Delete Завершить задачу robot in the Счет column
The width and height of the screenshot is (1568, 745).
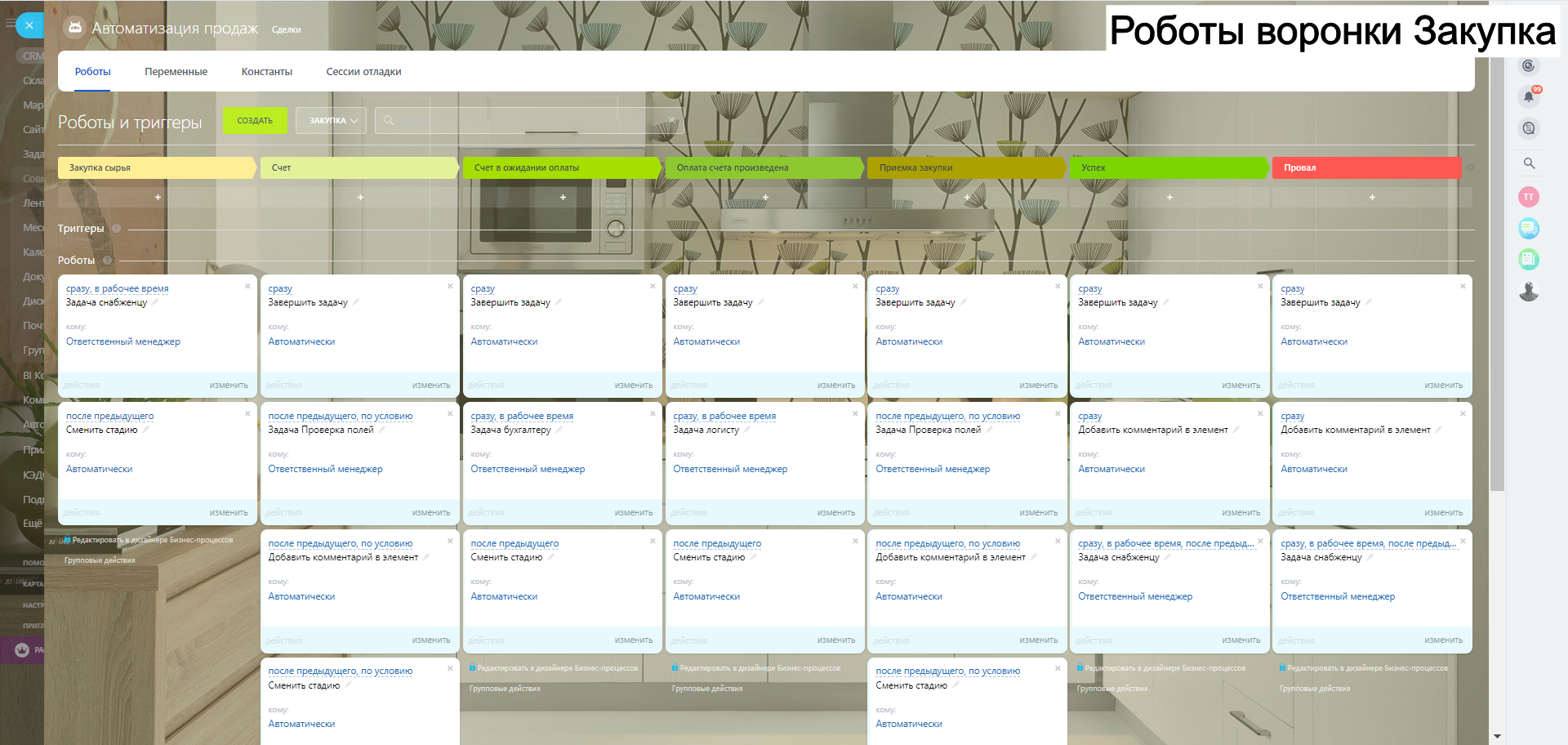coord(450,286)
